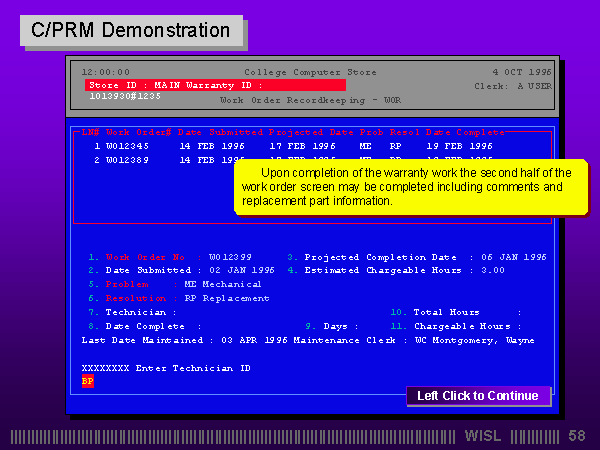The height and width of the screenshot is (450, 600).
Task: Select the Problem field ME Mechanical
Action: click(210, 284)
